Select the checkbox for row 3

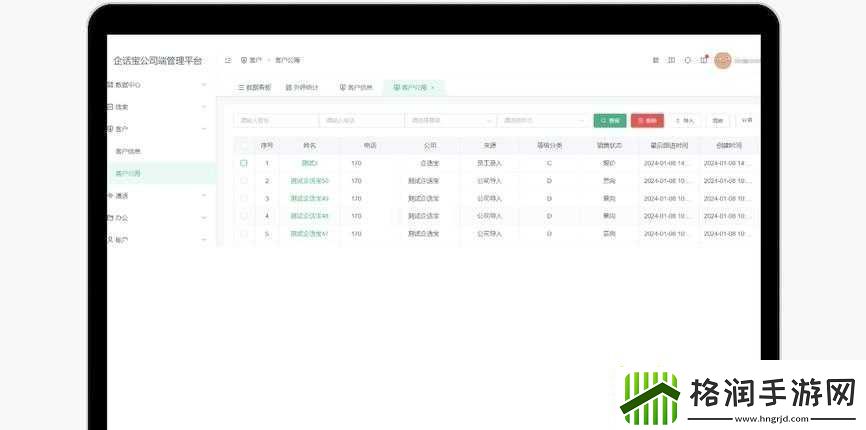tap(244, 199)
